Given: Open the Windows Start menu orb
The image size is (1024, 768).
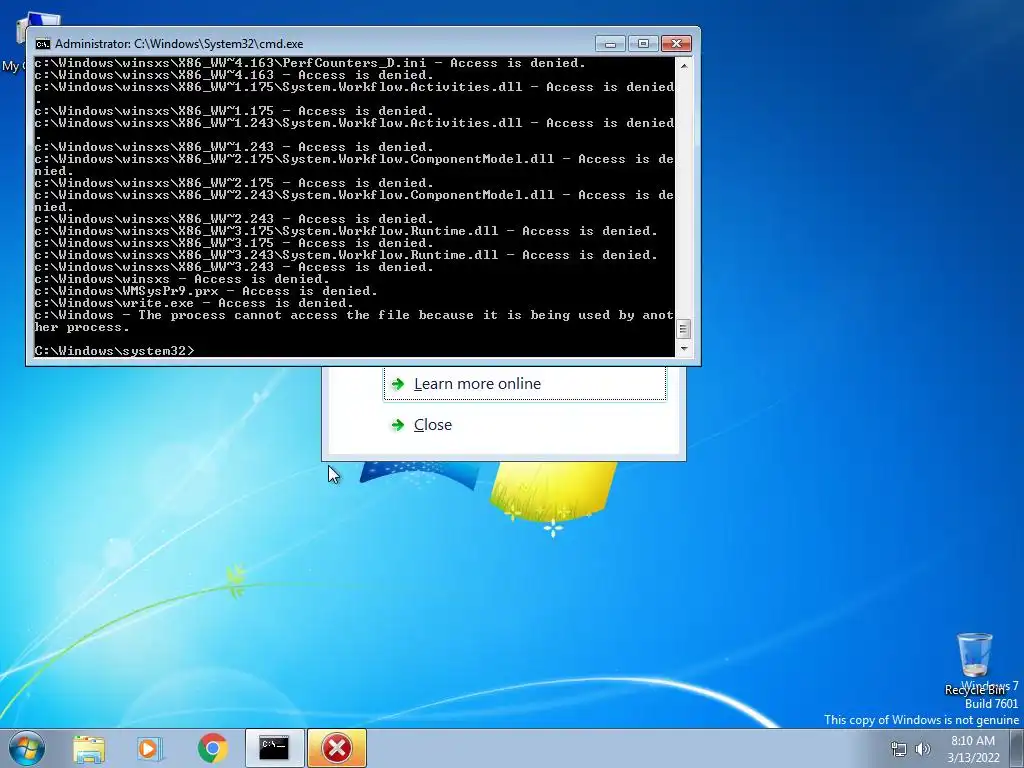Looking at the screenshot, I should (x=27, y=748).
